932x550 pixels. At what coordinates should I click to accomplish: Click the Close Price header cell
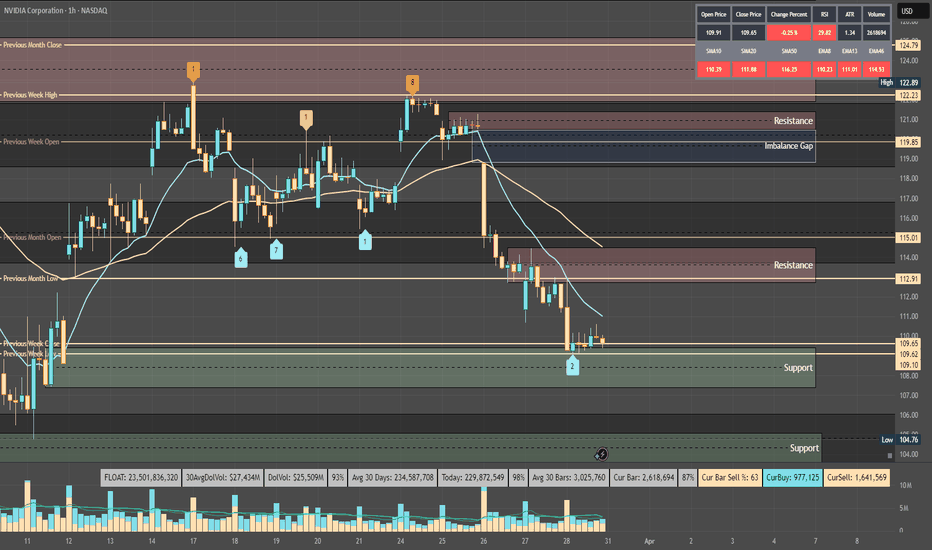click(748, 14)
